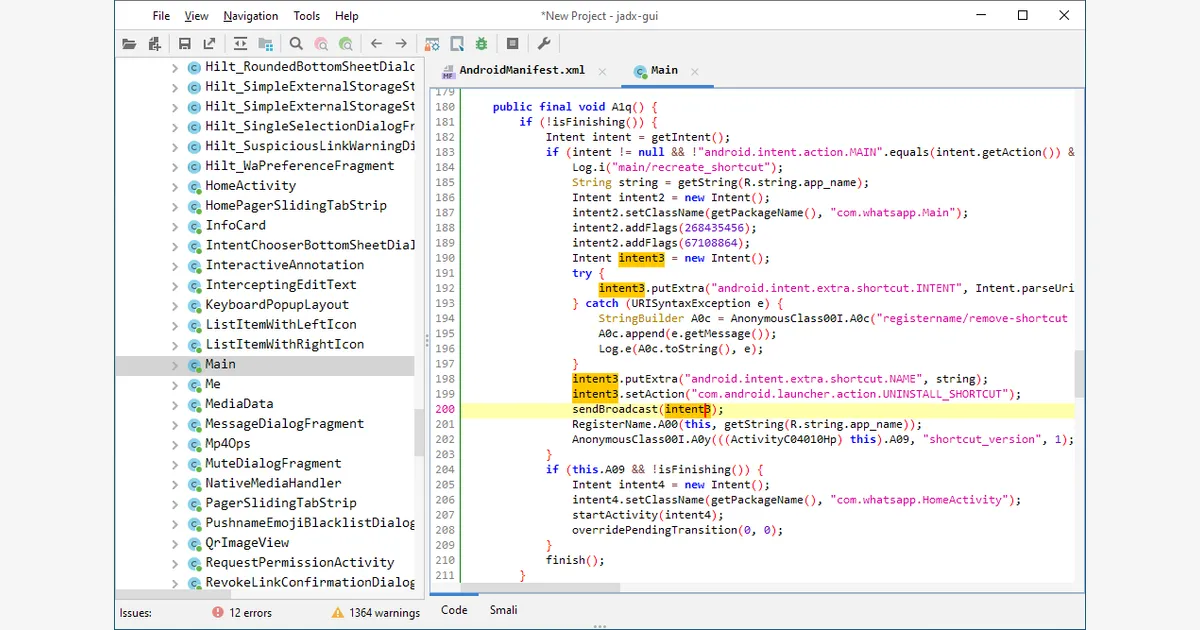Click the Save all floppy disk icon
This screenshot has width=1200, height=630.
185,44
